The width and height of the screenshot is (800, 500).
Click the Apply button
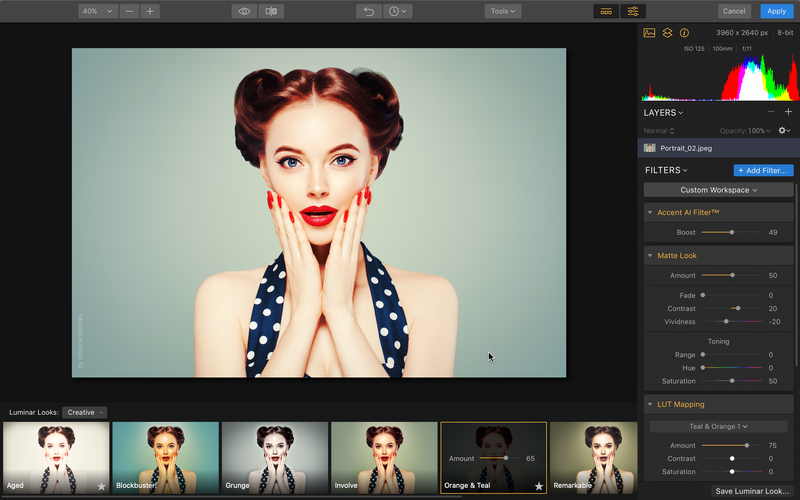click(x=777, y=11)
